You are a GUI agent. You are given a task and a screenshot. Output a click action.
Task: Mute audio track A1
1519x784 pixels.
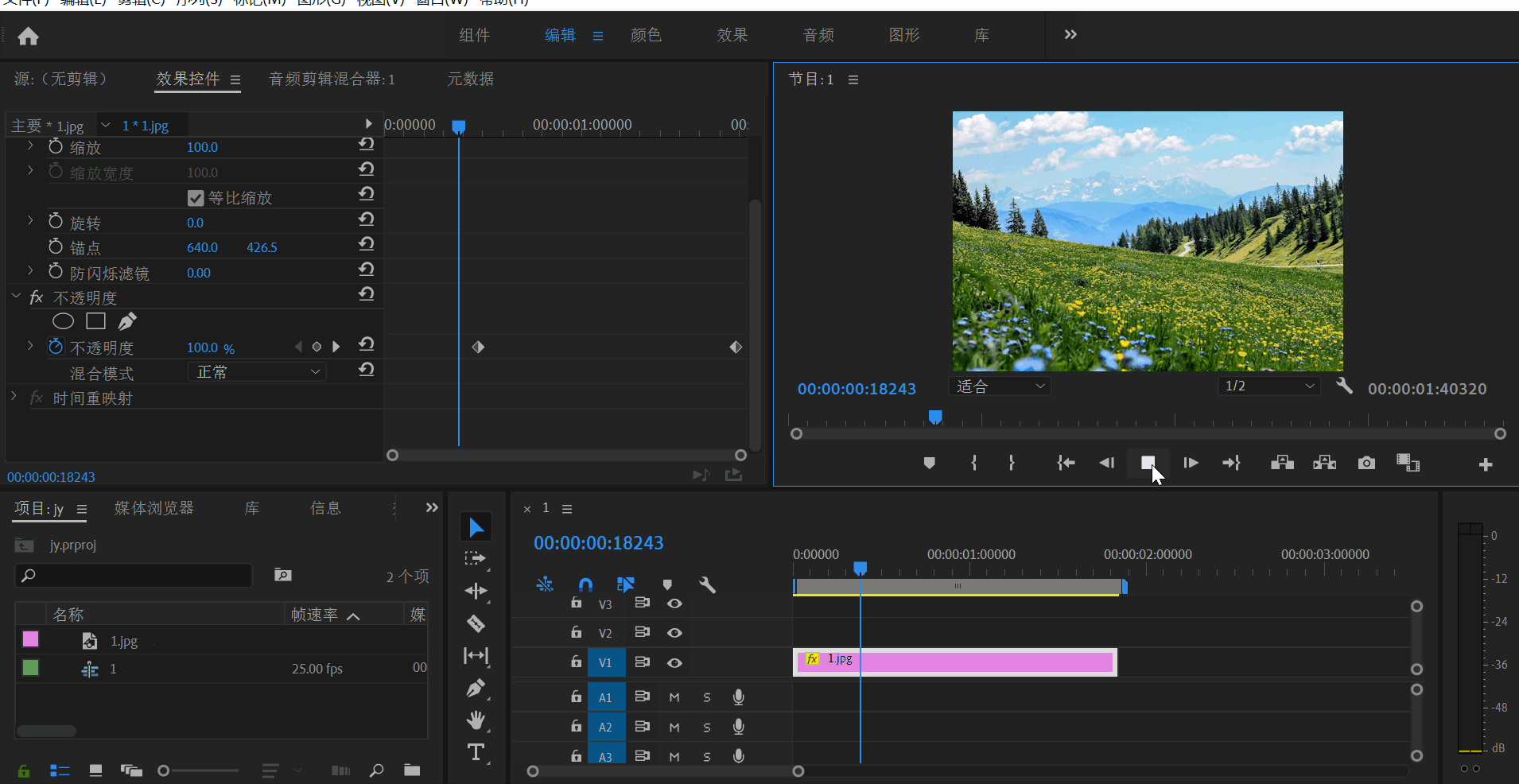674,697
